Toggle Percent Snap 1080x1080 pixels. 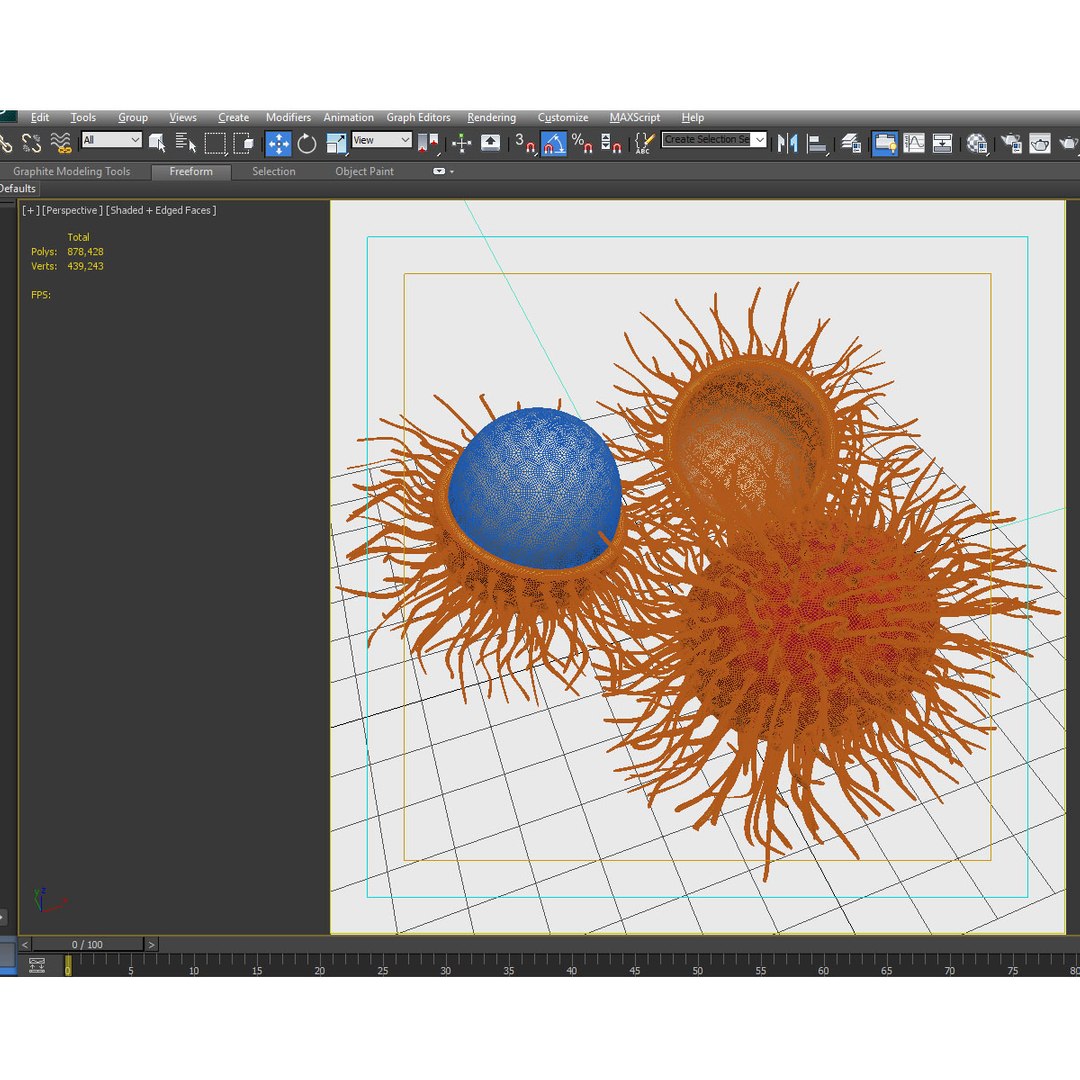point(582,143)
